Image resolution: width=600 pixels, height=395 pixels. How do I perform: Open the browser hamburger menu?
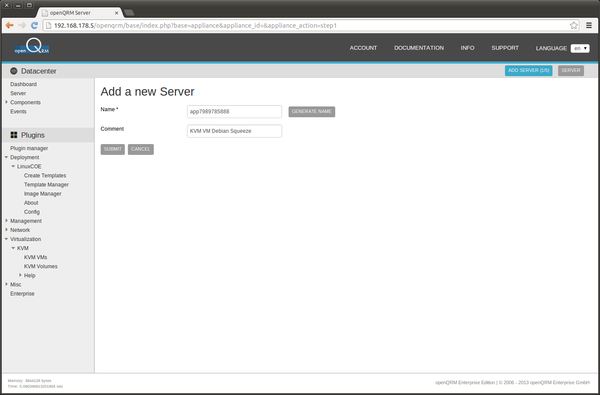pos(589,25)
